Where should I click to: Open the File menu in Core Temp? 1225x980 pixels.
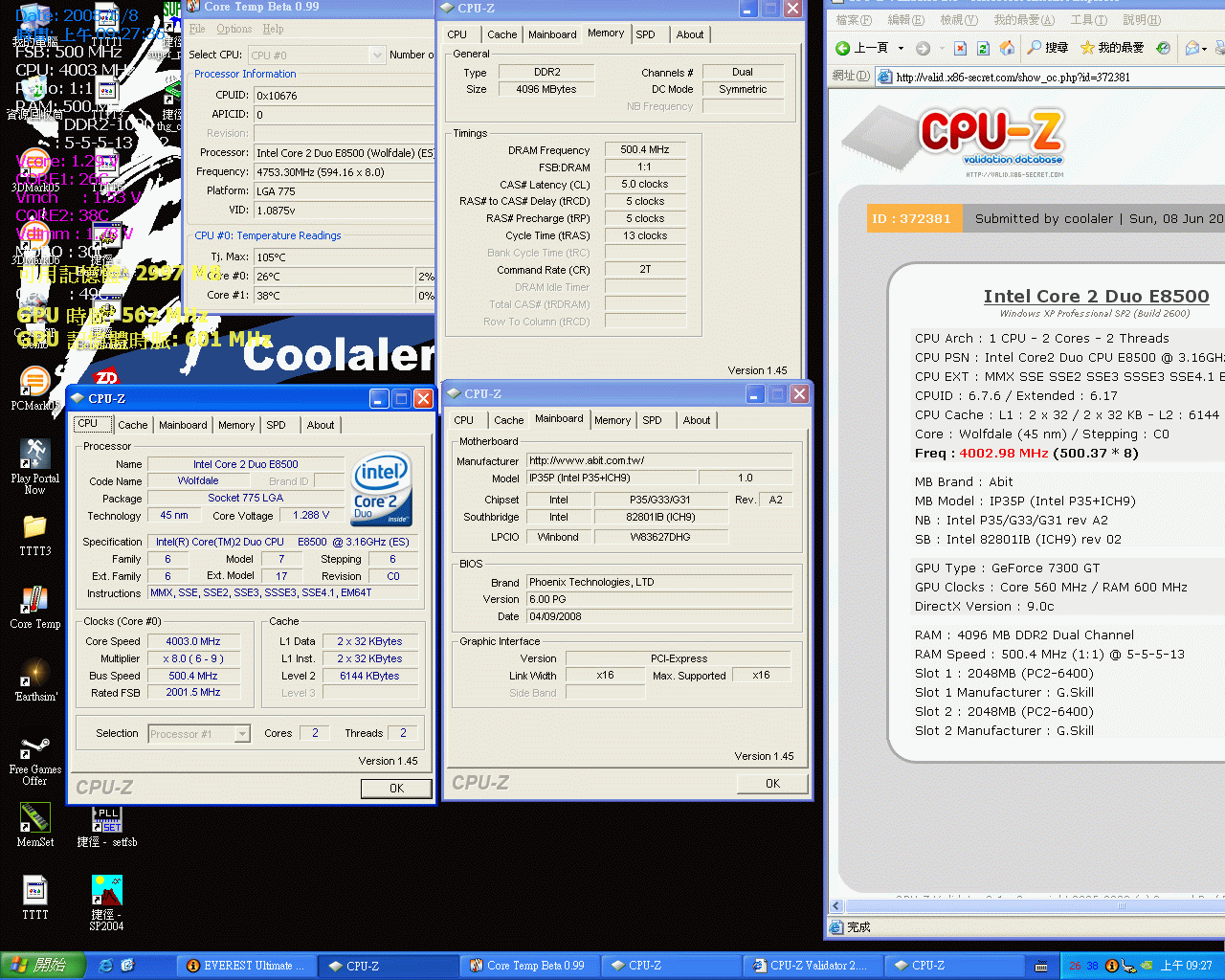coord(197,29)
